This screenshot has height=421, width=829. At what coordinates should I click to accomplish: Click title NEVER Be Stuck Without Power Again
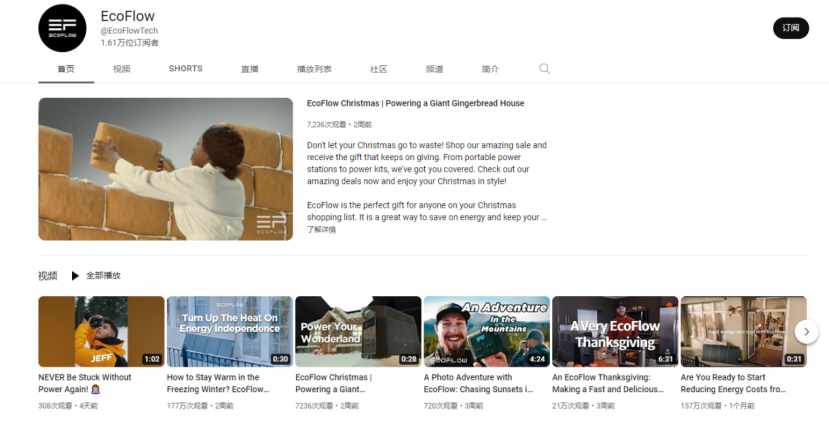pos(85,383)
